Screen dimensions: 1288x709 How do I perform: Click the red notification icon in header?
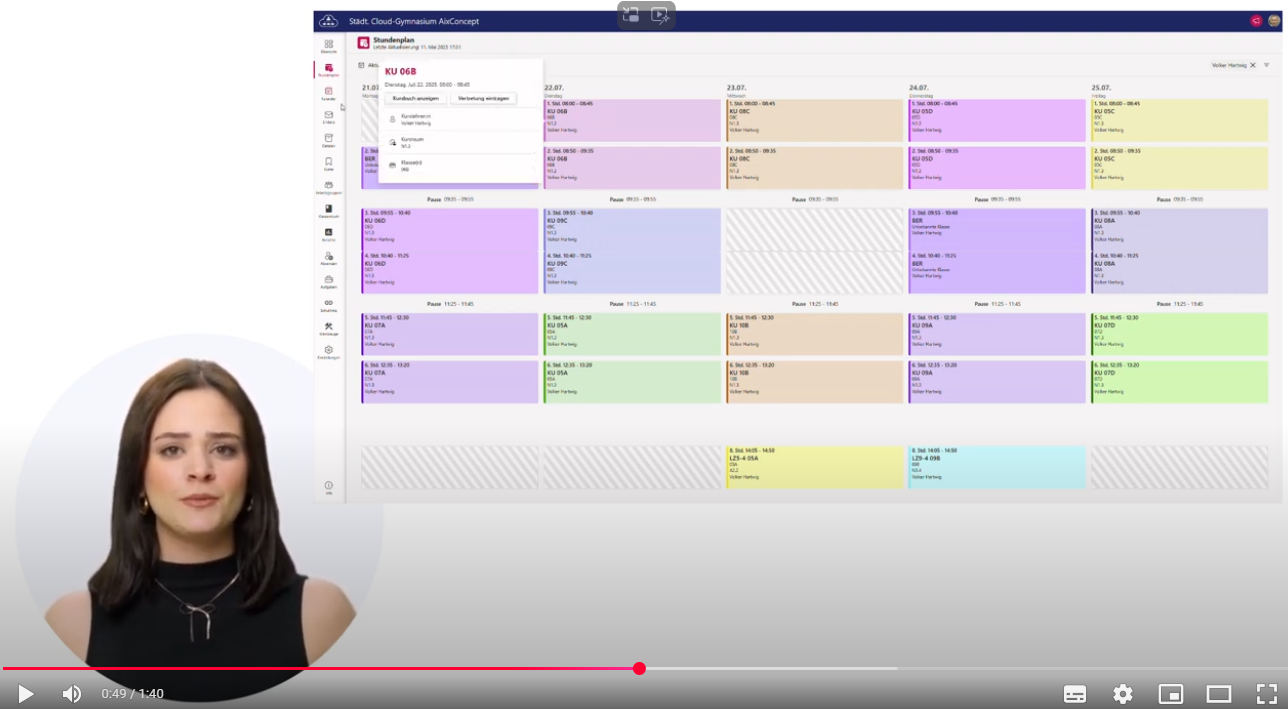1256,21
